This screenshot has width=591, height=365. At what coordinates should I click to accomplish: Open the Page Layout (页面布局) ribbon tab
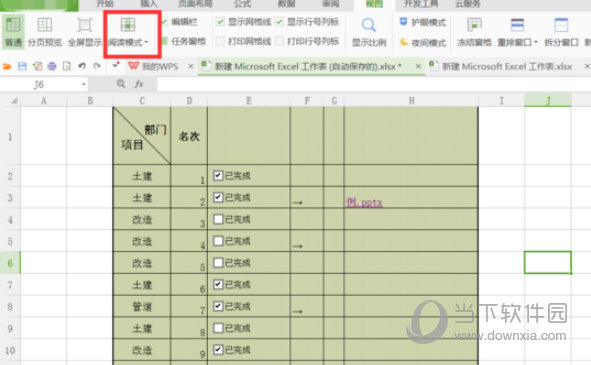195,4
